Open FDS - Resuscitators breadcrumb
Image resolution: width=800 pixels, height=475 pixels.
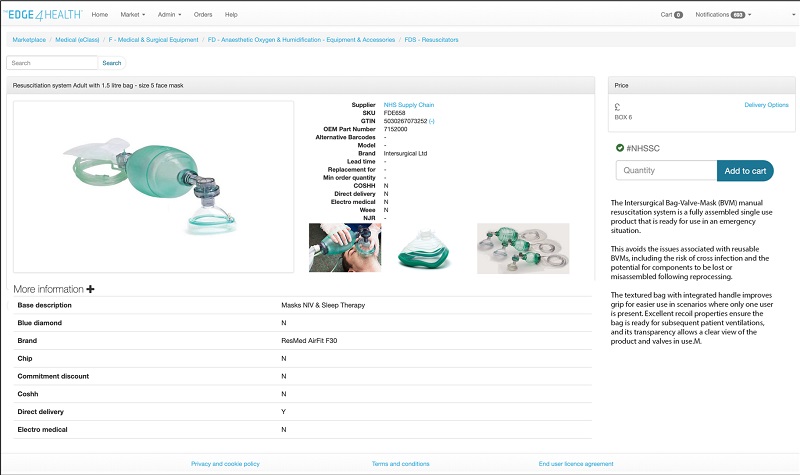(x=431, y=40)
